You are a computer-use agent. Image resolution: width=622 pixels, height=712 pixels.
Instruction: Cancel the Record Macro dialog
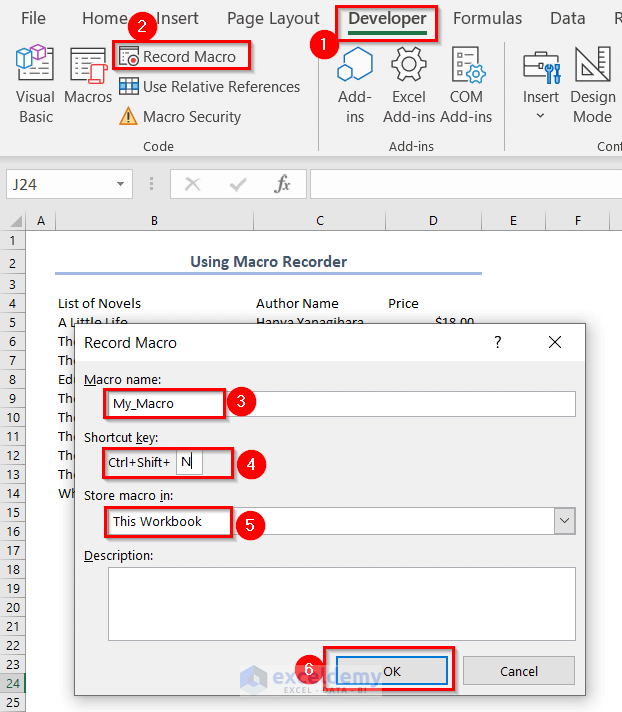point(518,671)
